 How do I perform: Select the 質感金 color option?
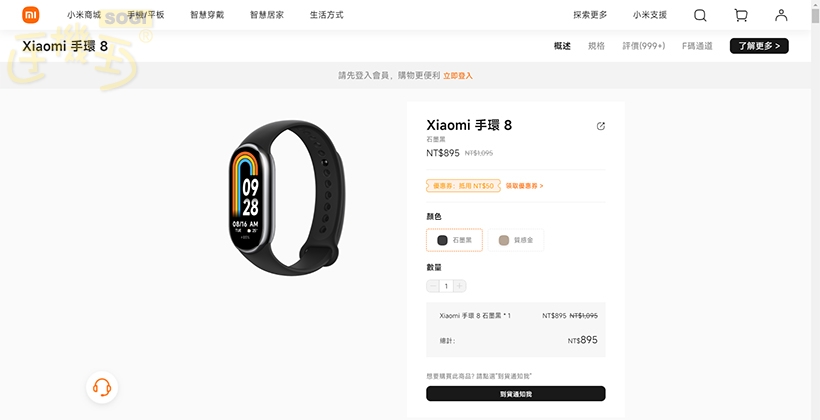(x=516, y=240)
